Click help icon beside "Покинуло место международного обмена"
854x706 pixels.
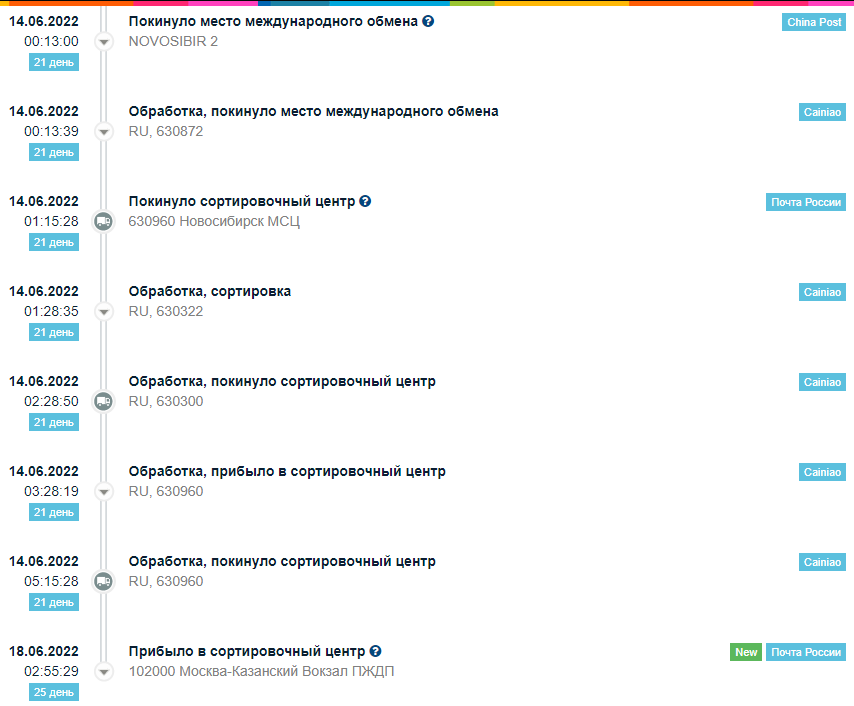coord(429,21)
